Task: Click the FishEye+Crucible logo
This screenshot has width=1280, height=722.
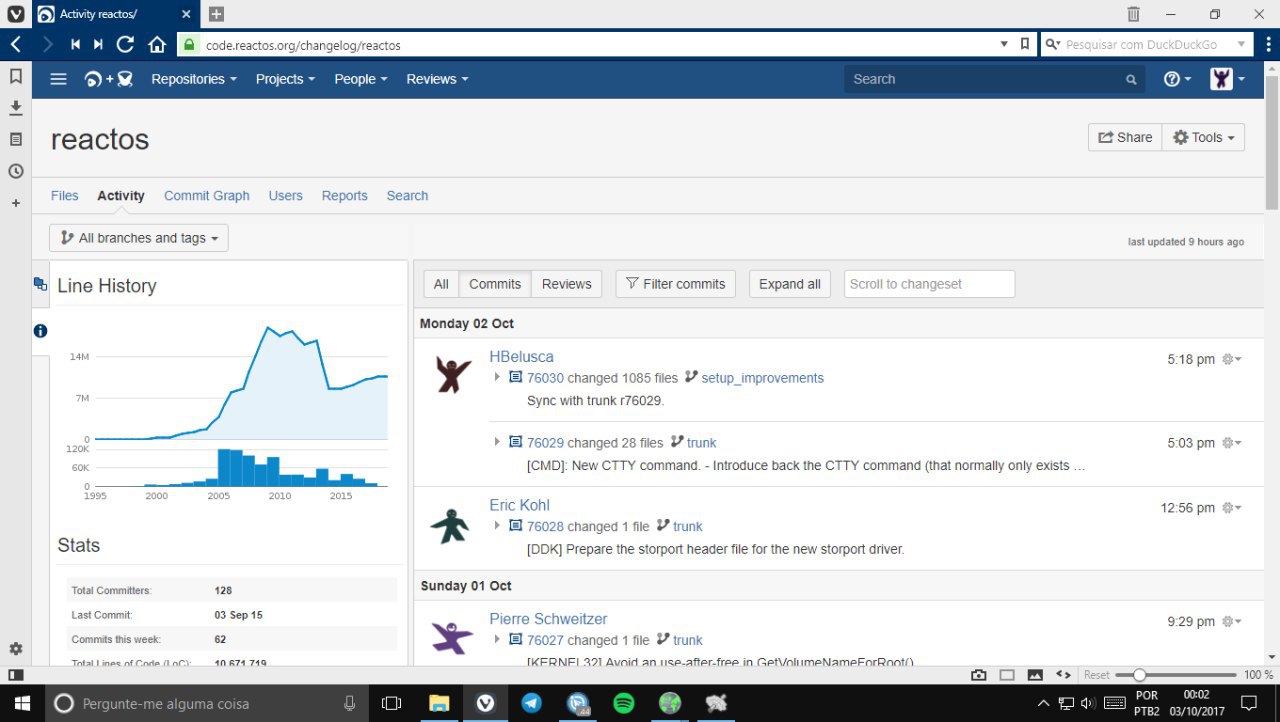Action: click(x=109, y=79)
